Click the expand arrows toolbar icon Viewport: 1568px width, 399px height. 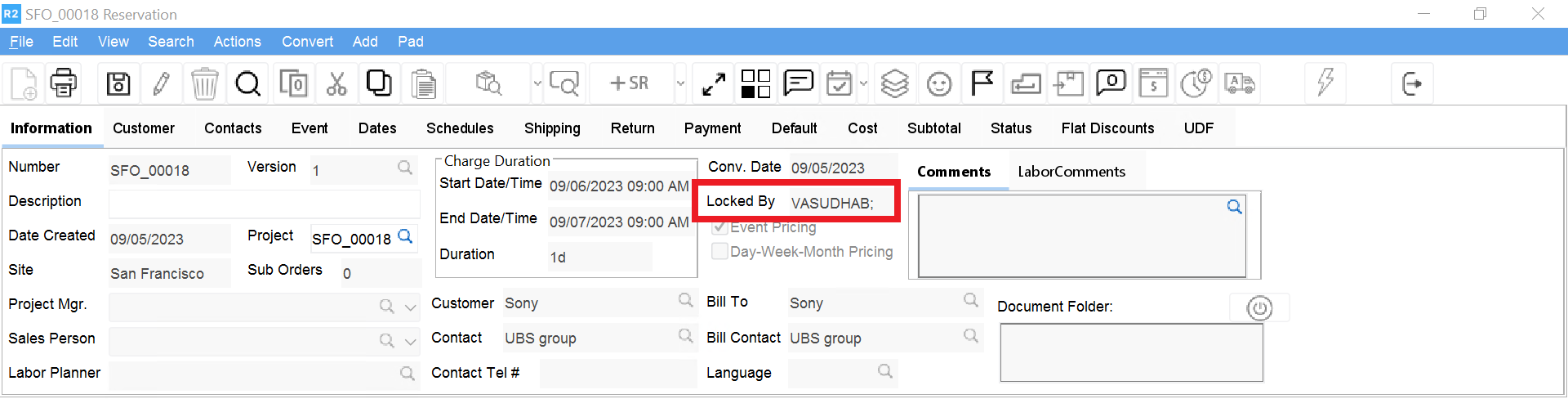click(x=714, y=83)
